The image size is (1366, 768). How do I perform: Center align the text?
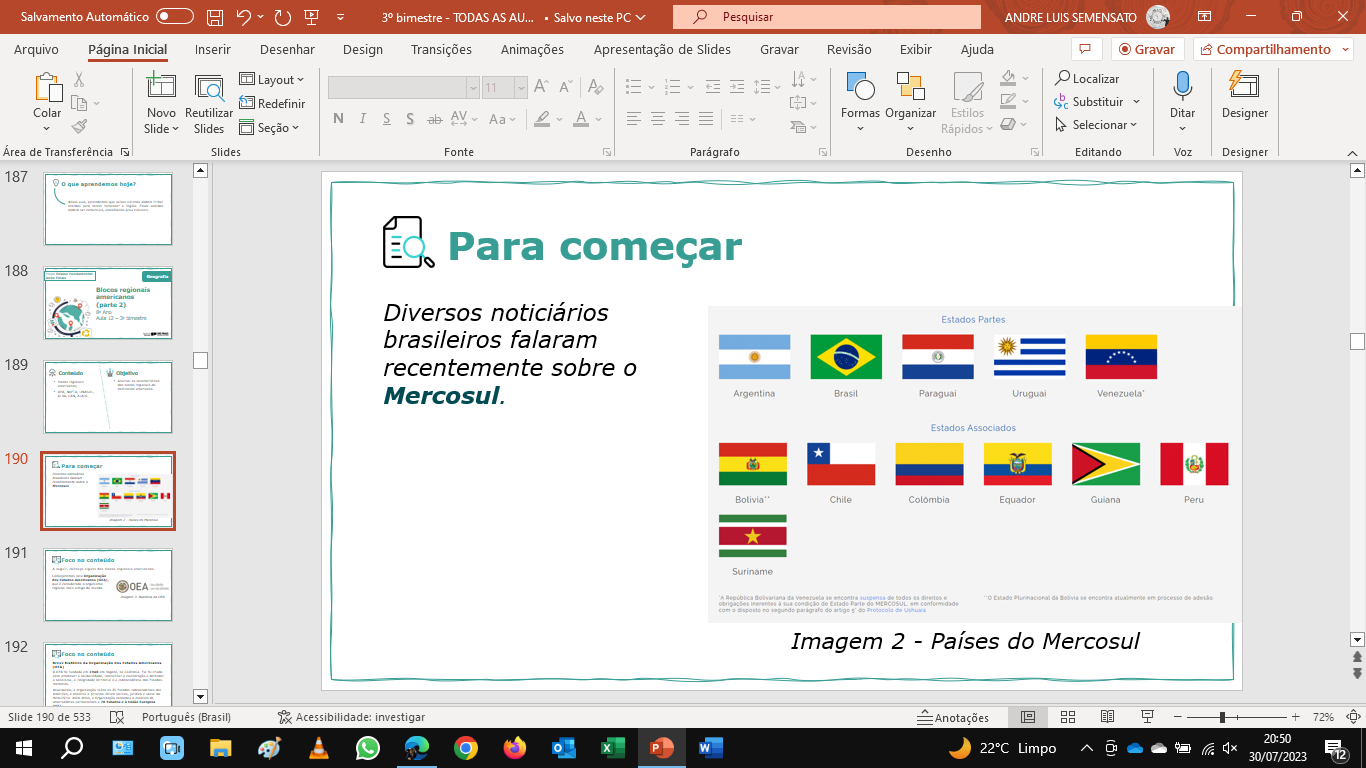(657, 119)
